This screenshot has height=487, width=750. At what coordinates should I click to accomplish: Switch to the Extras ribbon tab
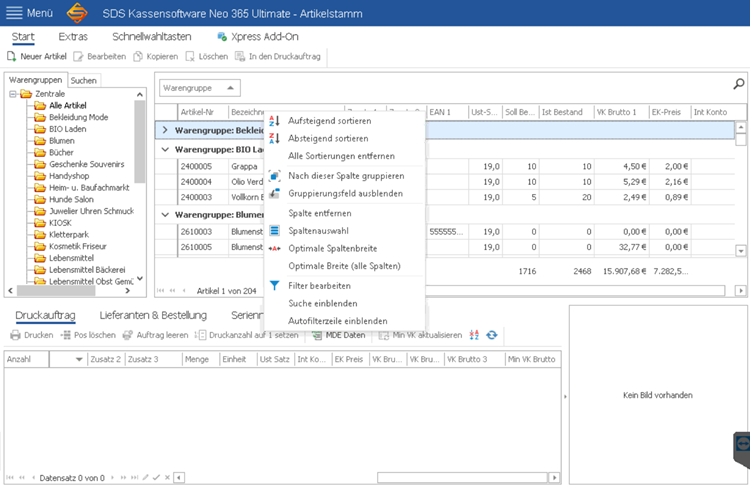click(x=73, y=37)
